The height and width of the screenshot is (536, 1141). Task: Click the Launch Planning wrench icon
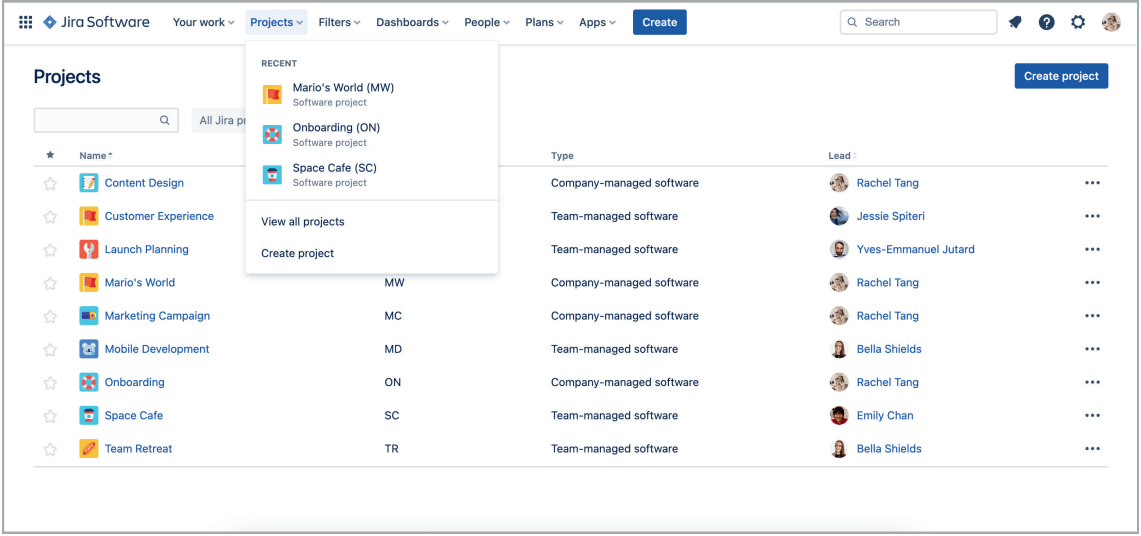(89, 249)
